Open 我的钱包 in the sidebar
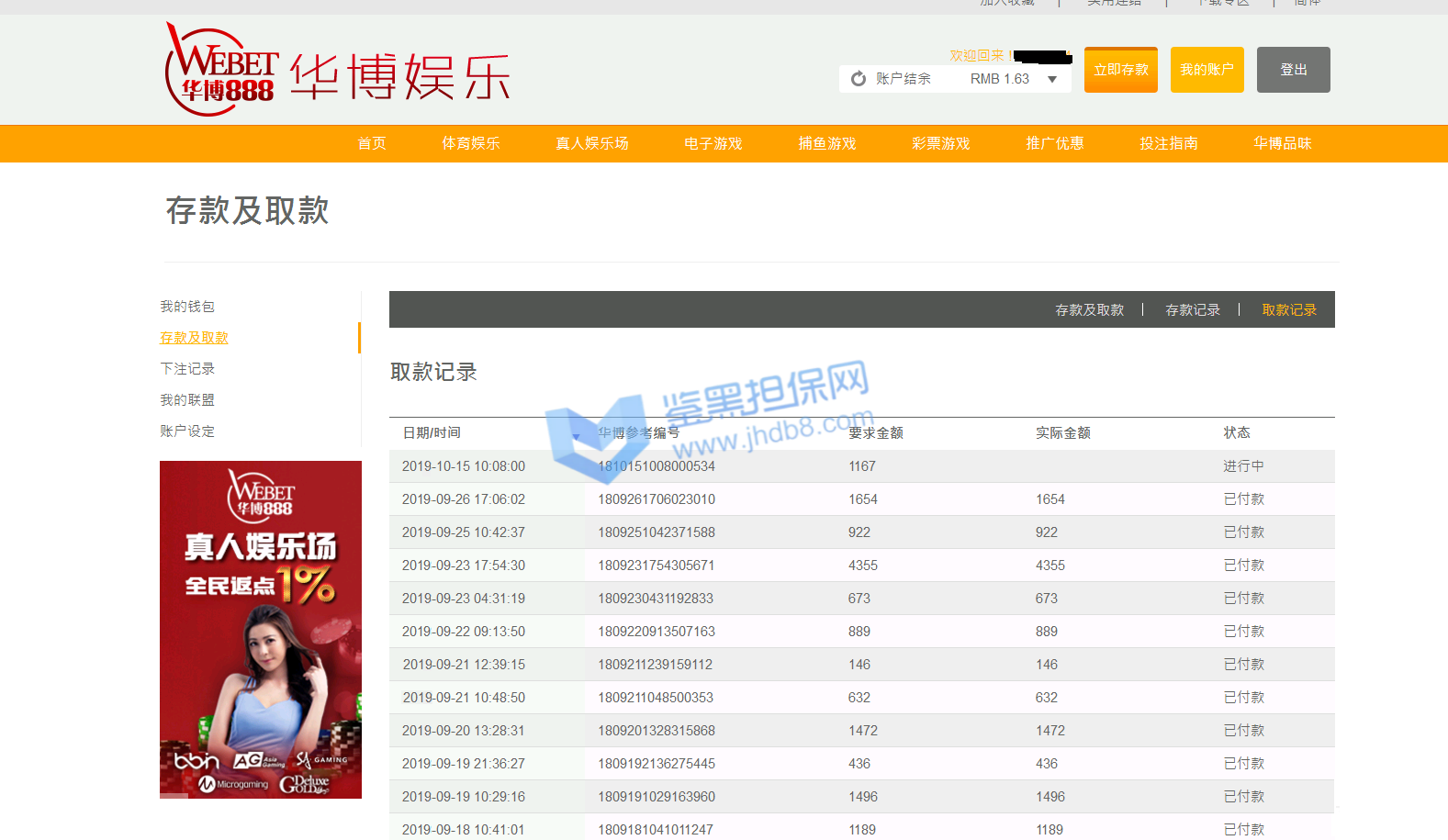This screenshot has width=1448, height=840. click(187, 307)
